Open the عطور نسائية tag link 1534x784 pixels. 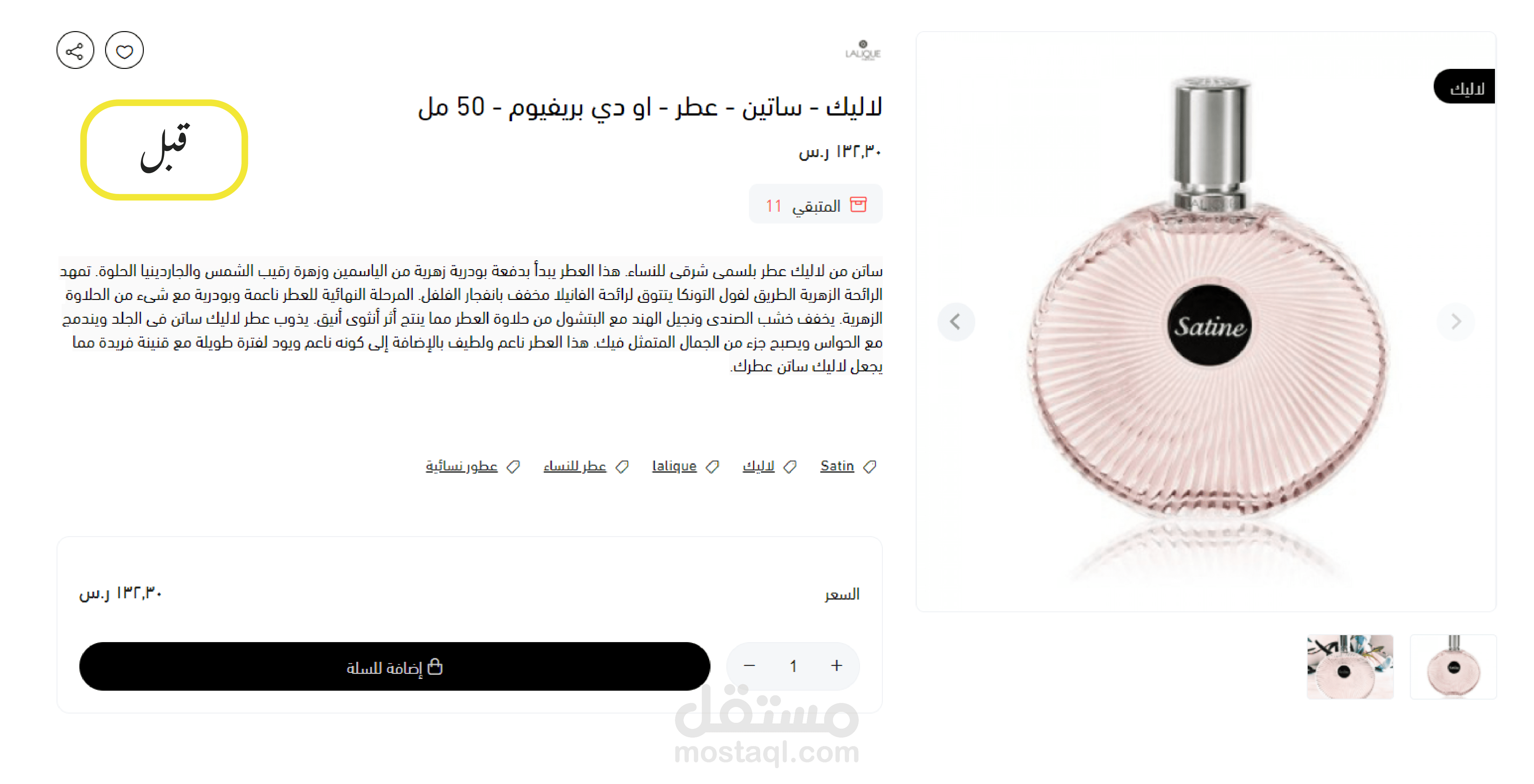(462, 466)
